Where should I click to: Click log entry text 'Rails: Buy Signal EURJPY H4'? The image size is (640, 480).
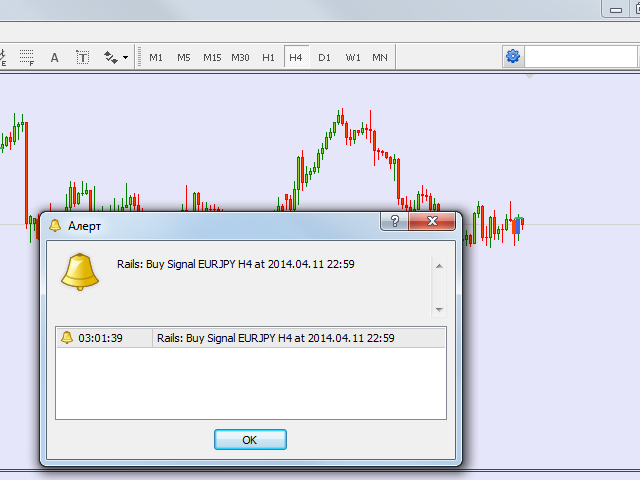(x=224, y=338)
